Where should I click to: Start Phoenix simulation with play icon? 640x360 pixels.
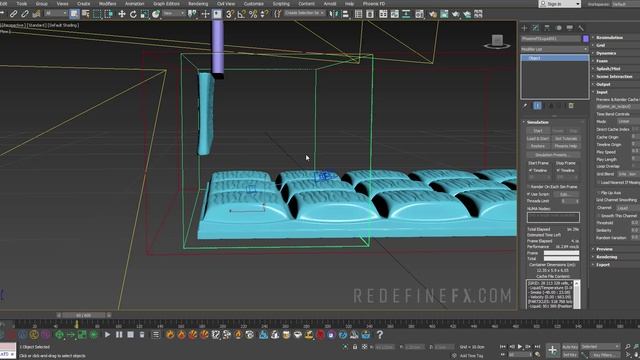107,335
